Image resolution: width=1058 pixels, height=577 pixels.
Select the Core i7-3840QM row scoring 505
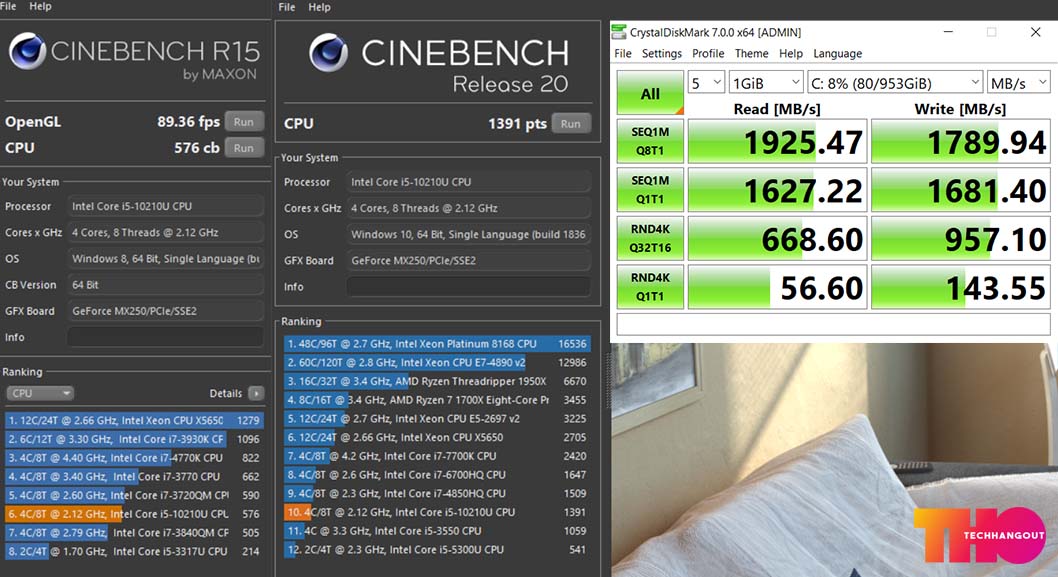point(134,532)
